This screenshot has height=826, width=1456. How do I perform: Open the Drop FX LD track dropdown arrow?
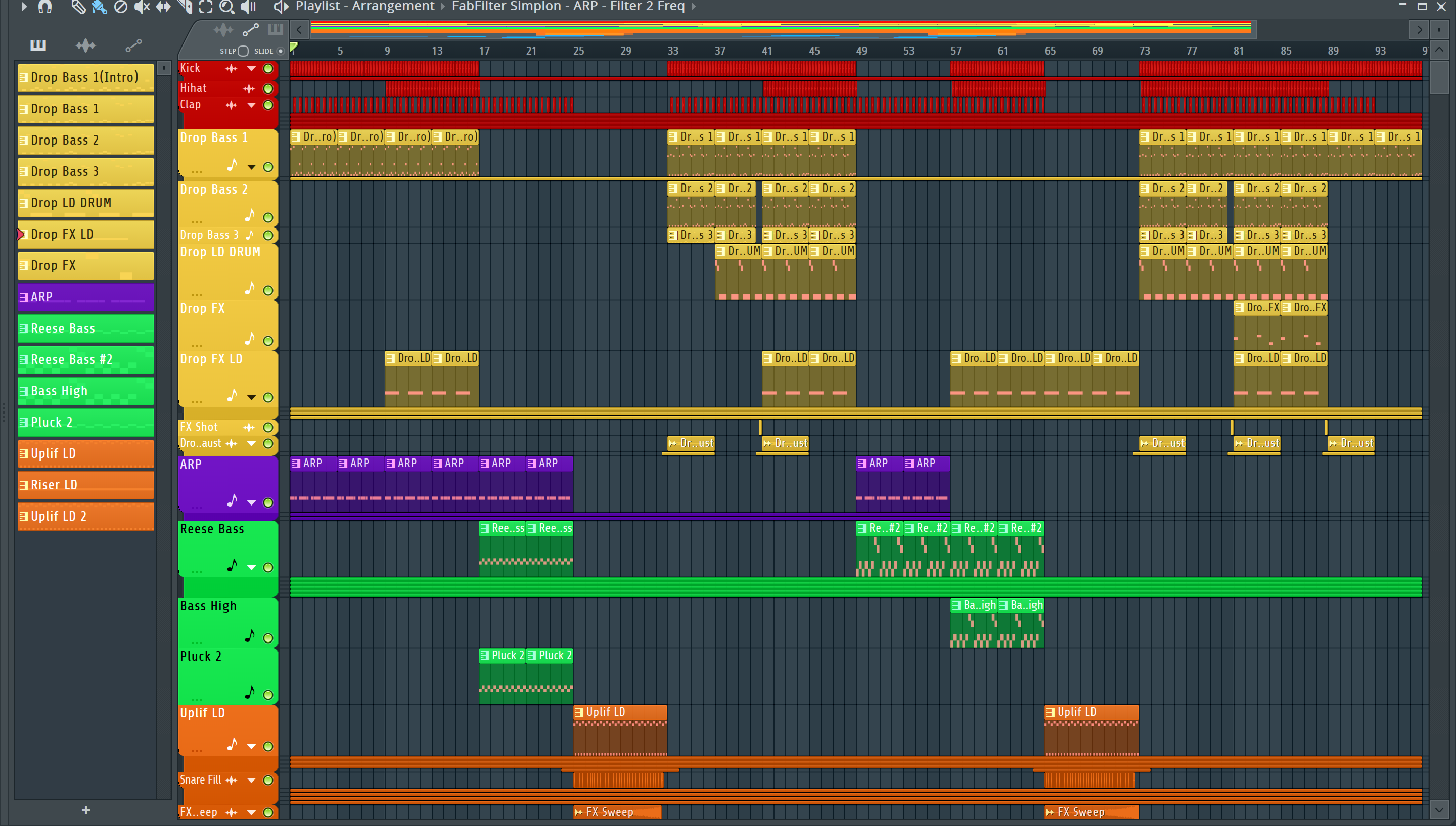click(x=251, y=398)
